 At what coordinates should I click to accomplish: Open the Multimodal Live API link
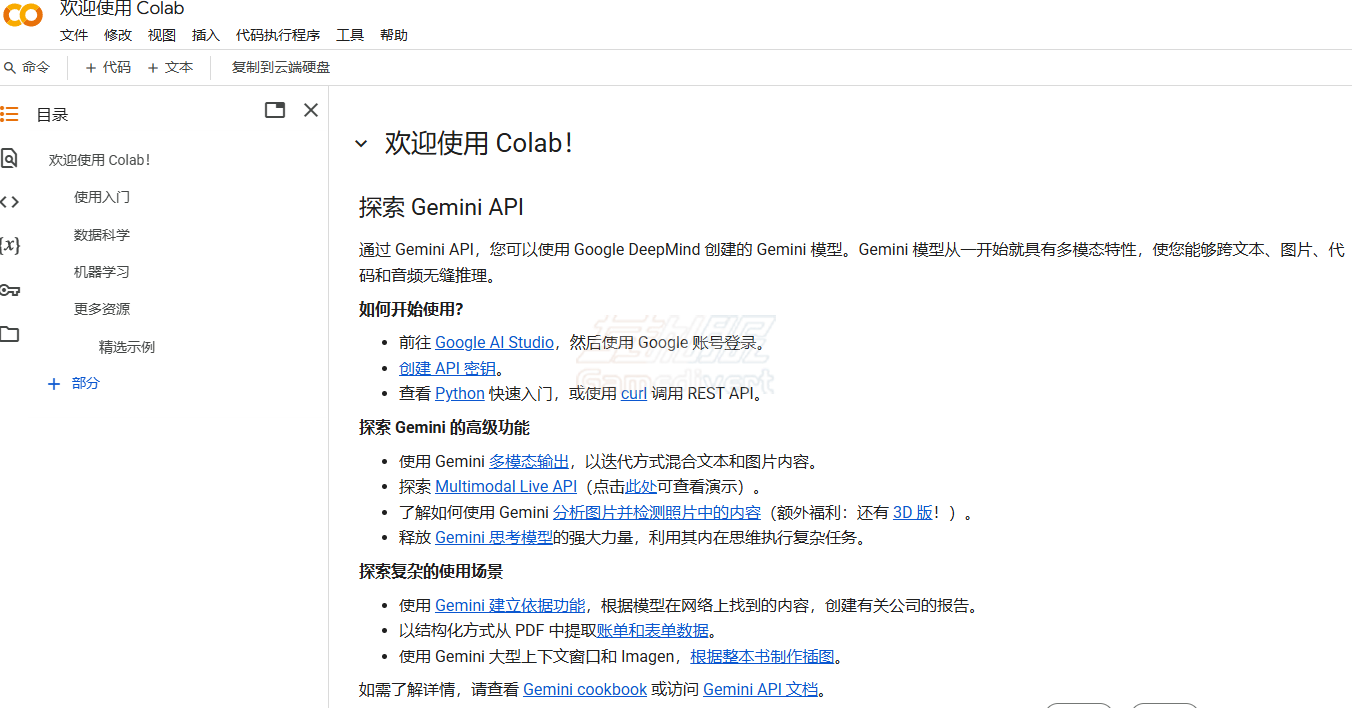coord(506,486)
